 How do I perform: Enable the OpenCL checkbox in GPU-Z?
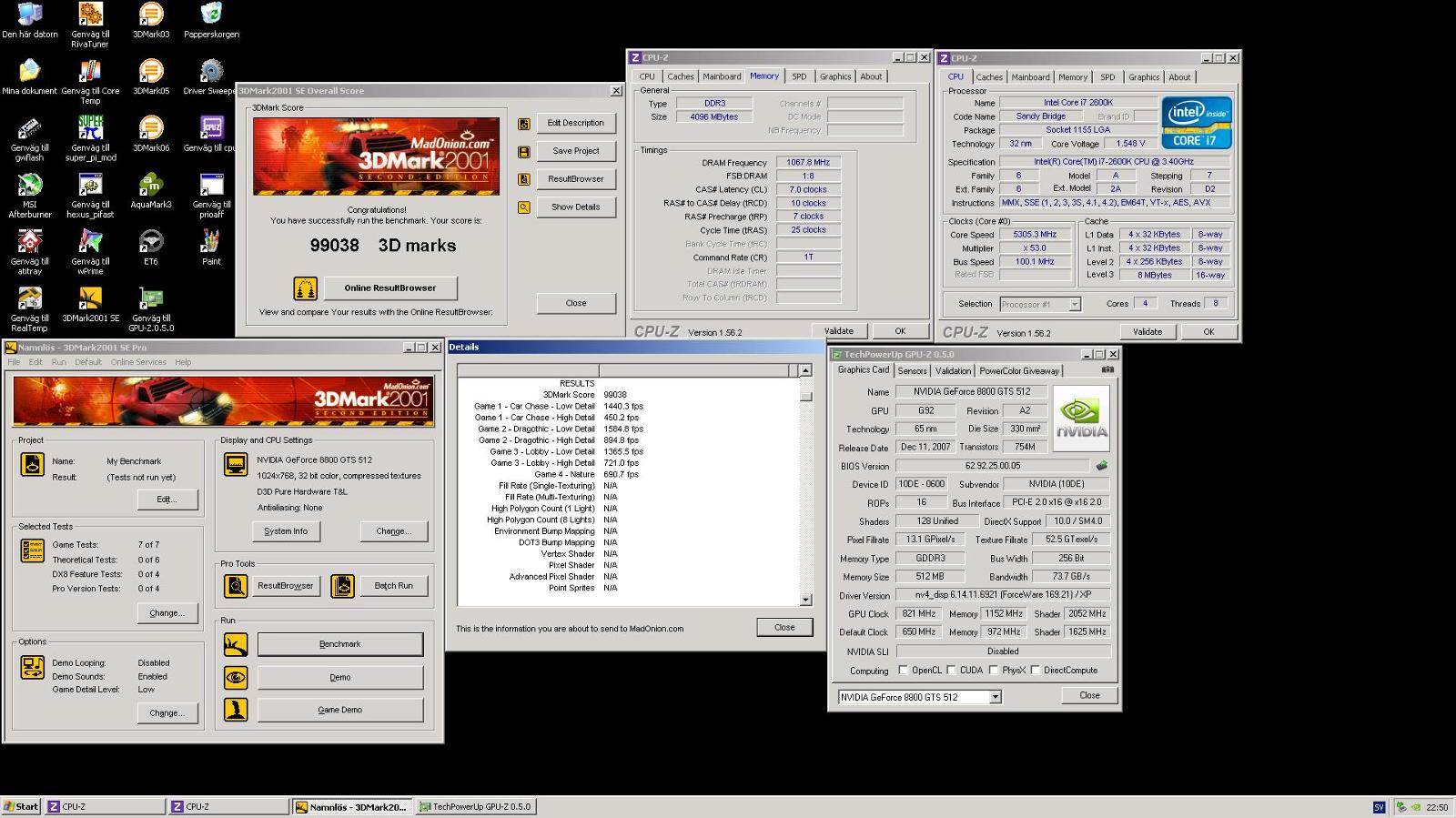click(903, 670)
